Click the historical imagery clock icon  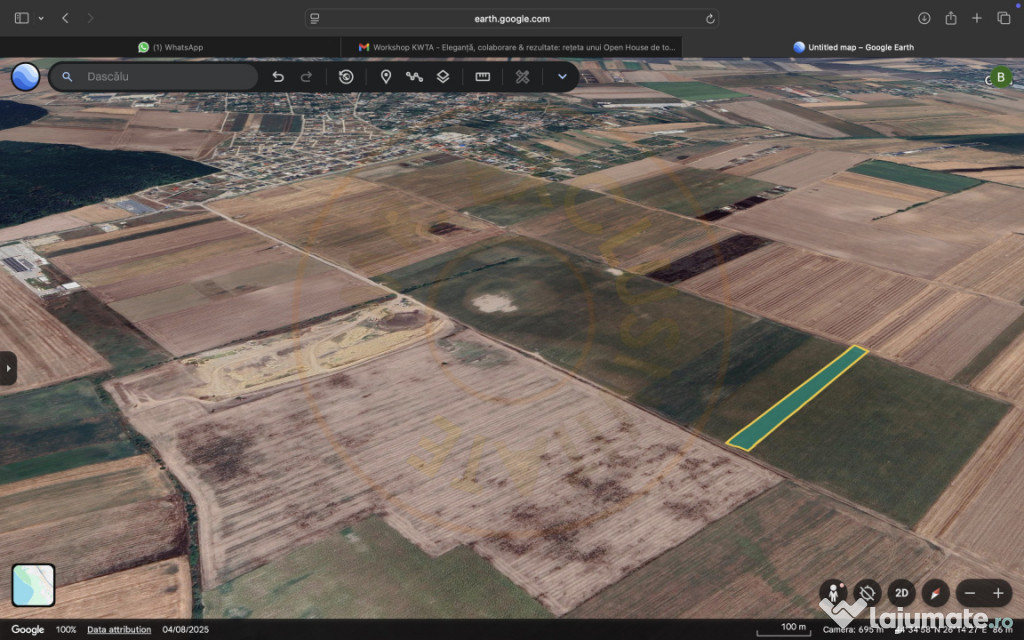pyautogui.click(x=346, y=77)
